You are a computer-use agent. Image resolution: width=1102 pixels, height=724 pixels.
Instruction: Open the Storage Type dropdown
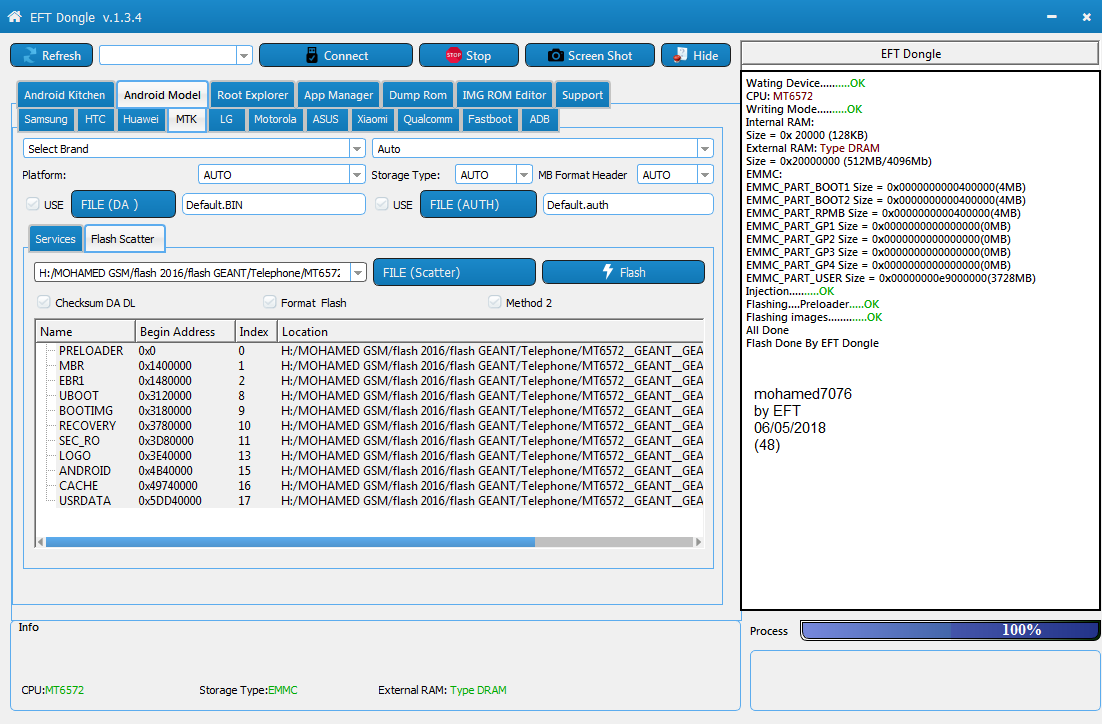coord(524,175)
